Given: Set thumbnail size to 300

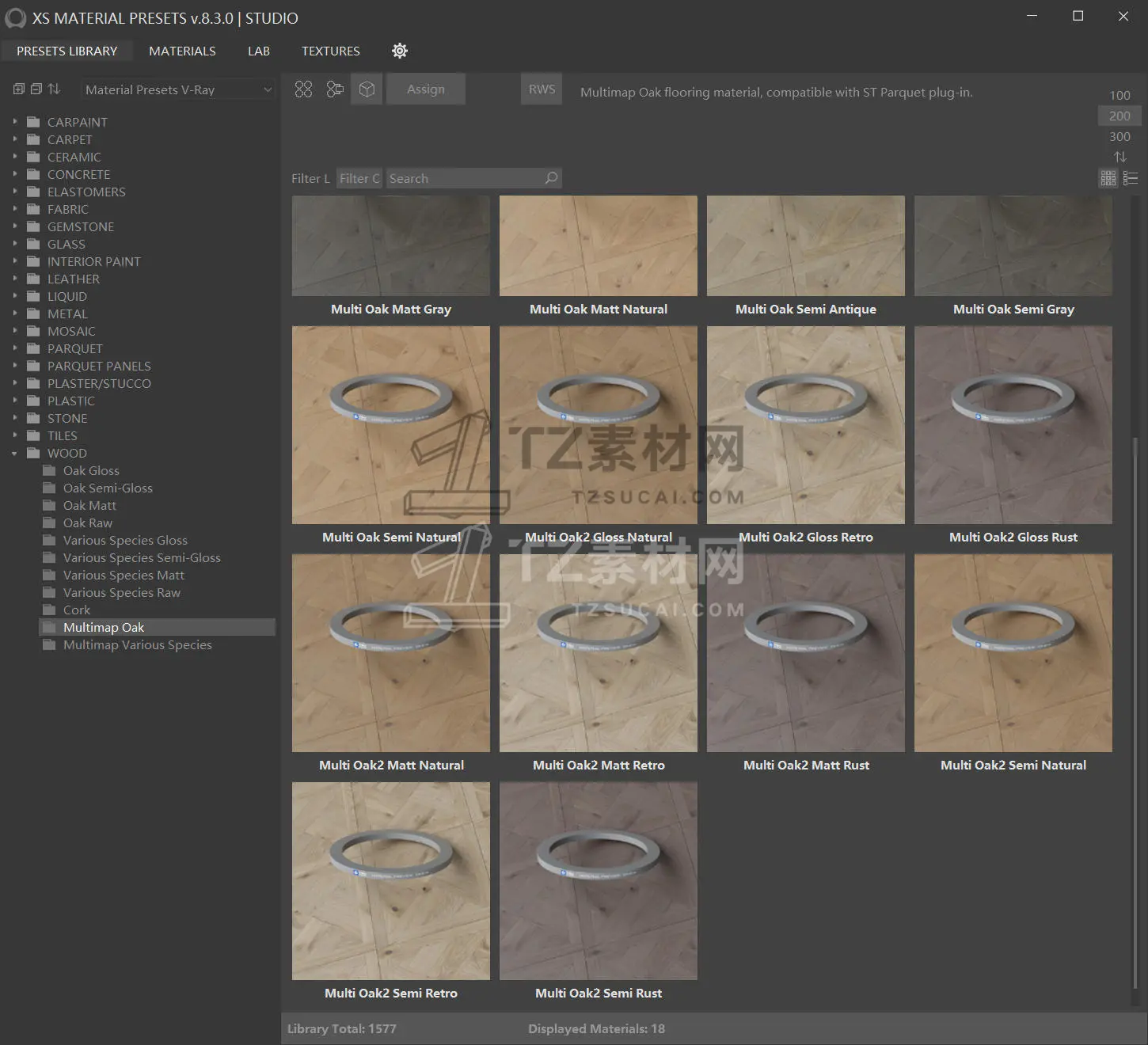Looking at the screenshot, I should pos(1119,136).
